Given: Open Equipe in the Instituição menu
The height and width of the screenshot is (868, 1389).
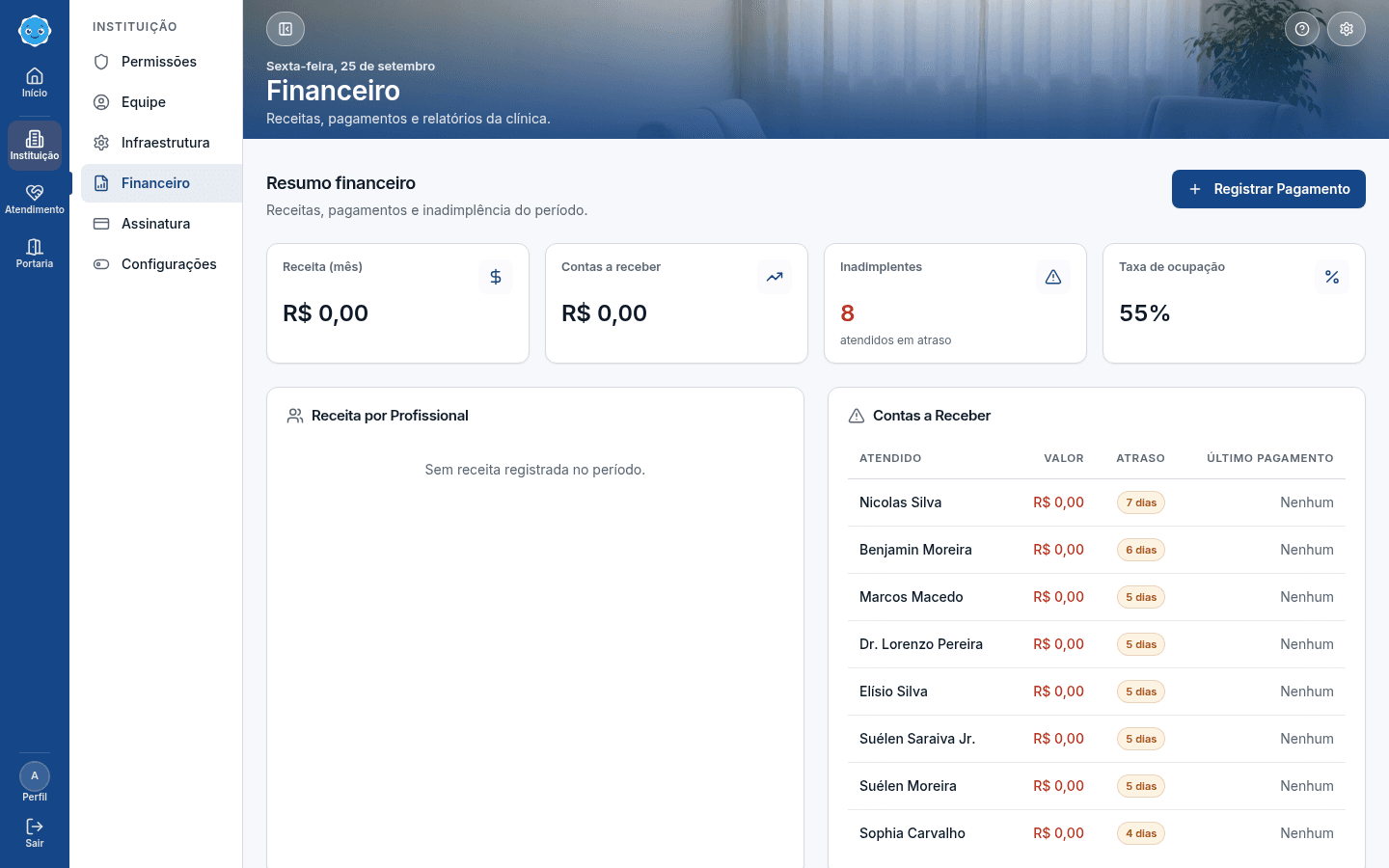Looking at the screenshot, I should (x=161, y=102).
